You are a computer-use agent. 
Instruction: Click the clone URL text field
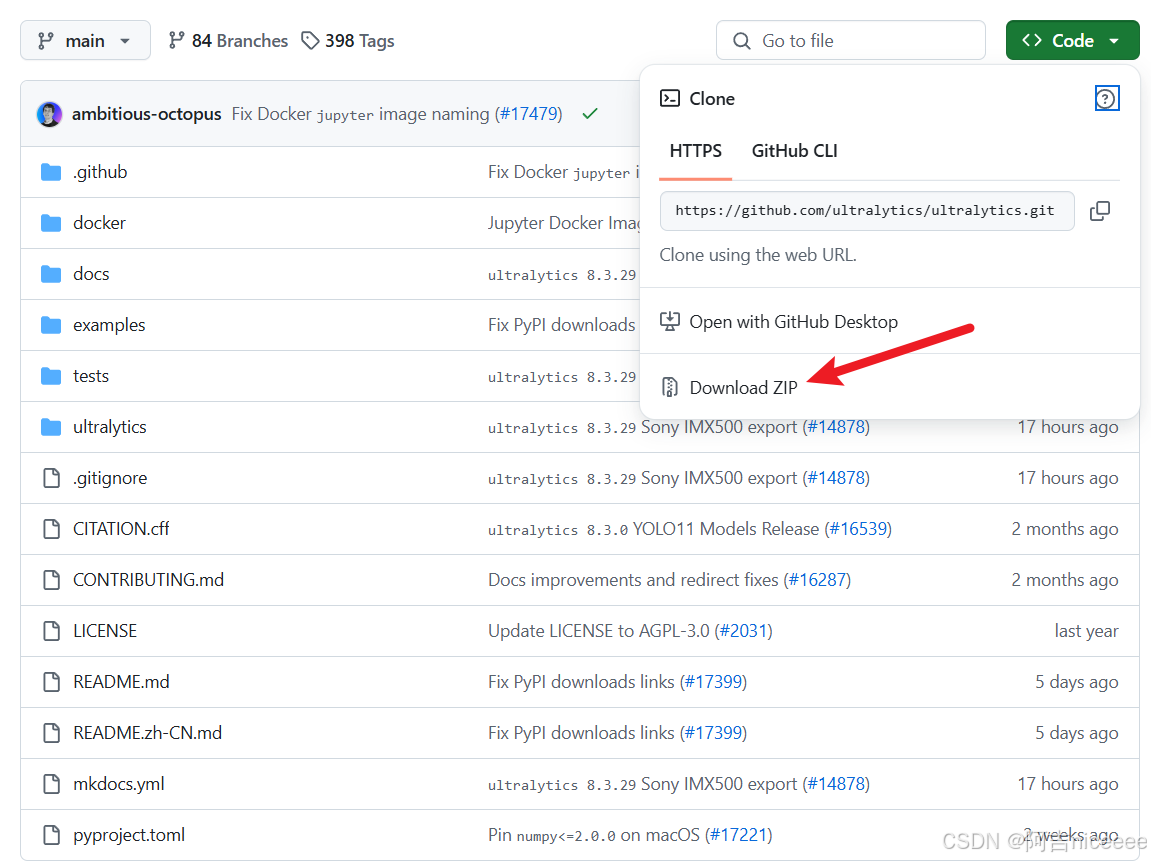tap(867, 211)
